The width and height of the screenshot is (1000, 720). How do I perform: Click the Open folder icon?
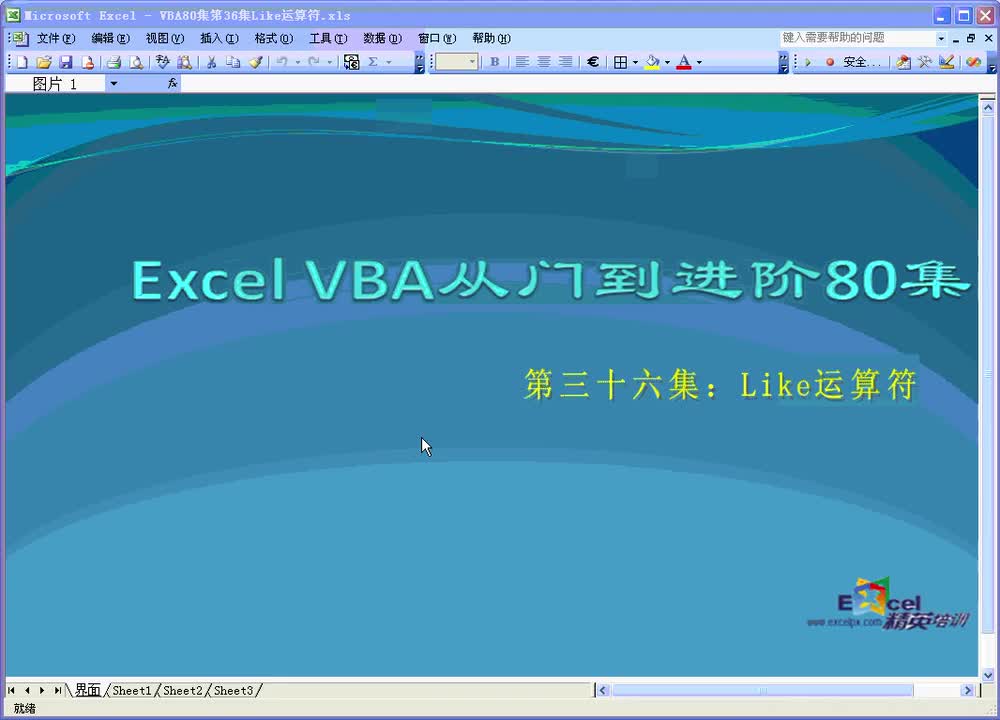[x=43, y=62]
